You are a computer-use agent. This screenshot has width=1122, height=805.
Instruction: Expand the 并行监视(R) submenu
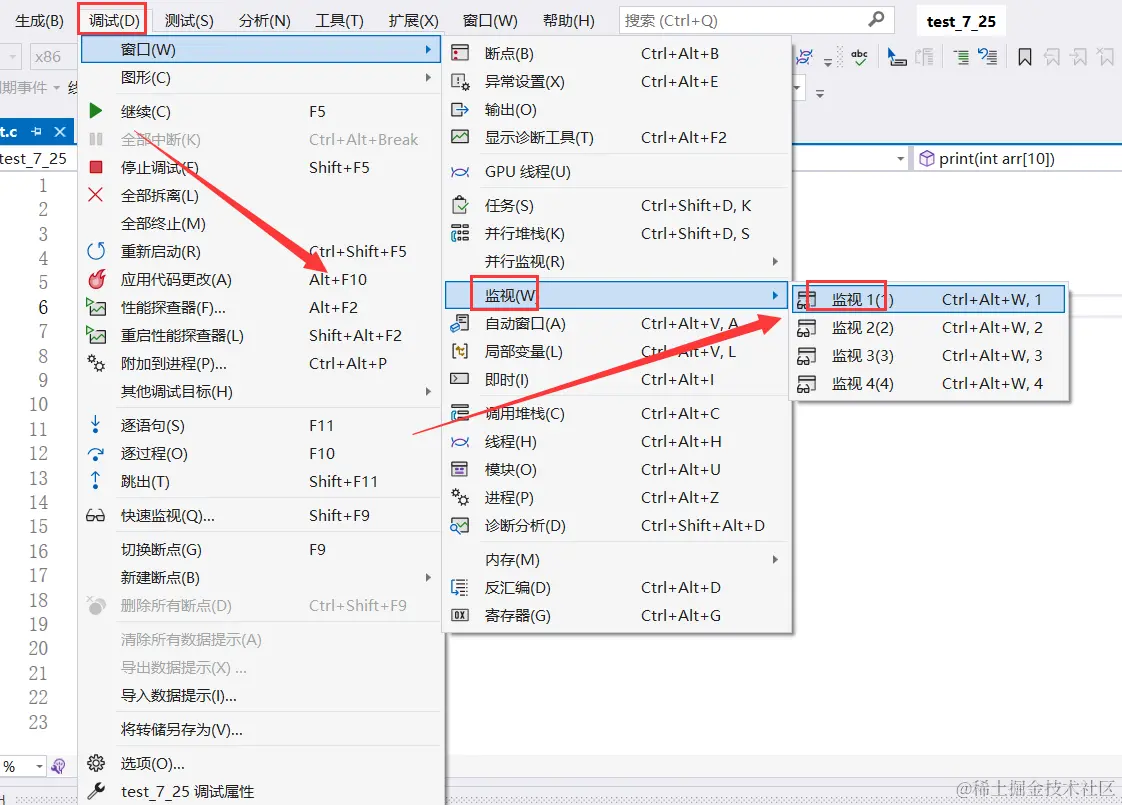coord(615,261)
